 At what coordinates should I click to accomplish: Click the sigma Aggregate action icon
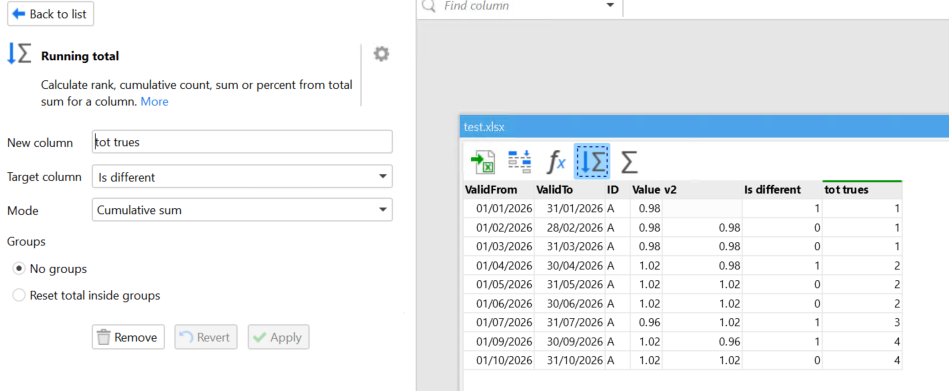pos(629,162)
